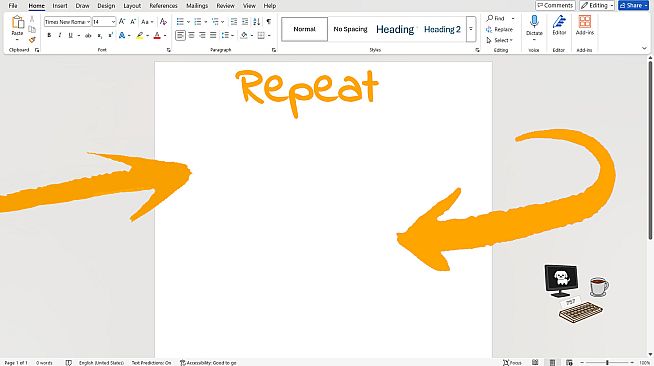Increase paragraph indent
Viewport: 654px width, 366px height.
tap(245, 22)
